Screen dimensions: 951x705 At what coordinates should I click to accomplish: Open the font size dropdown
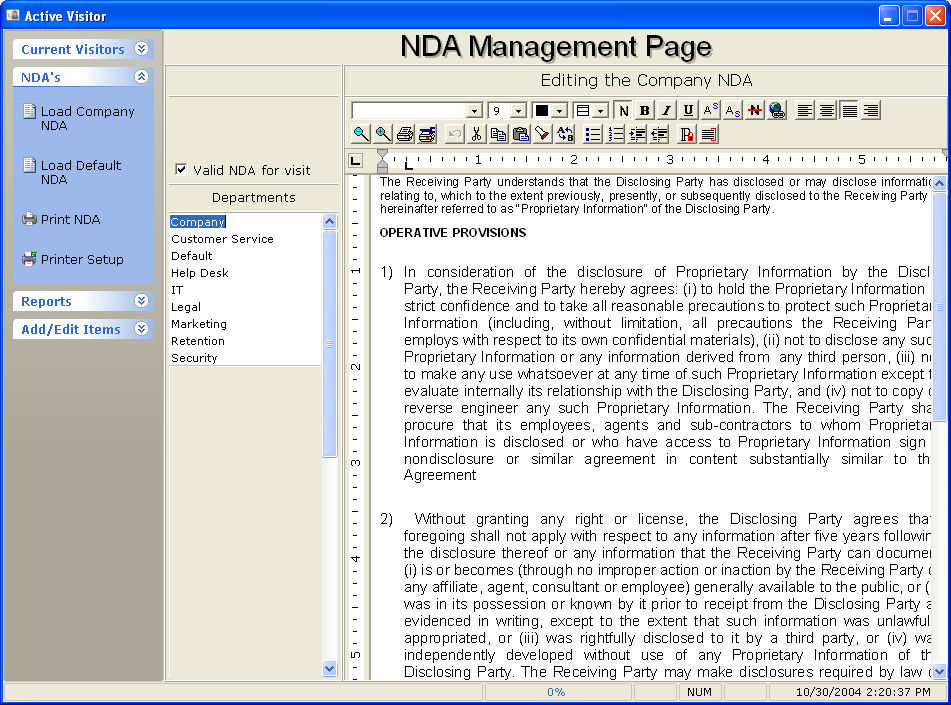point(518,111)
